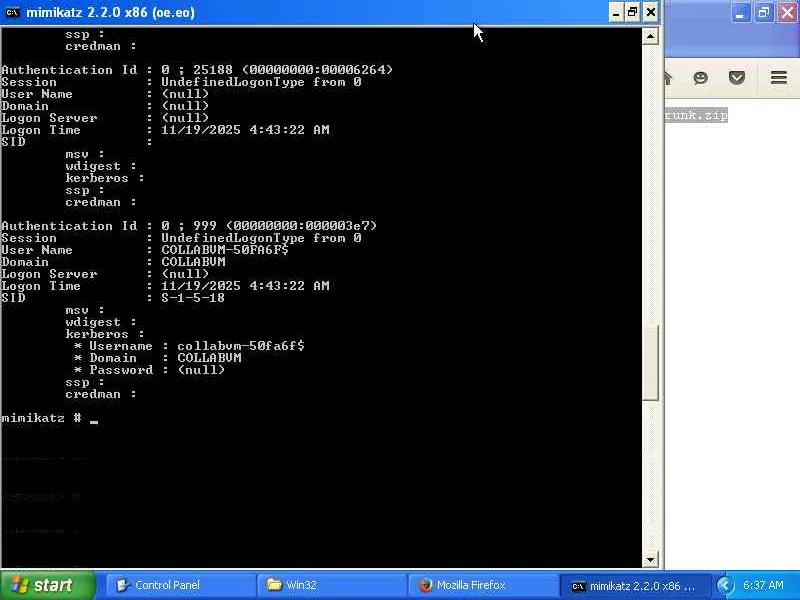Switch to Mozilla Firefox taskbar button
800x600 pixels.
pyautogui.click(x=482, y=585)
